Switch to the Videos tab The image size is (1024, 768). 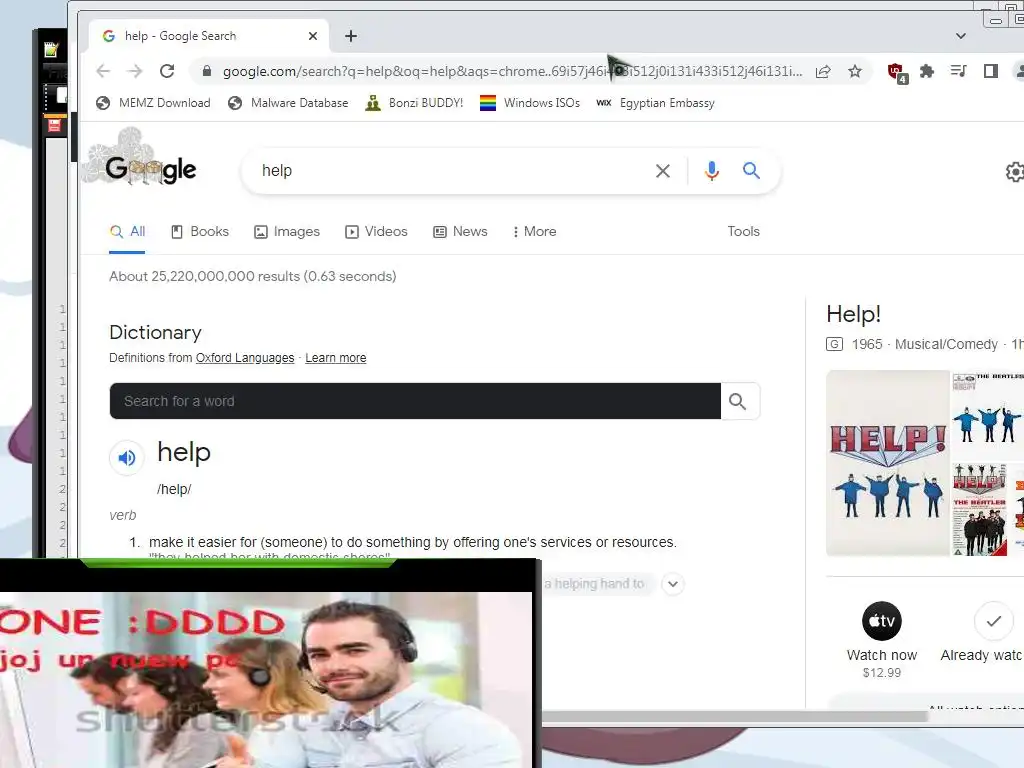(x=376, y=232)
